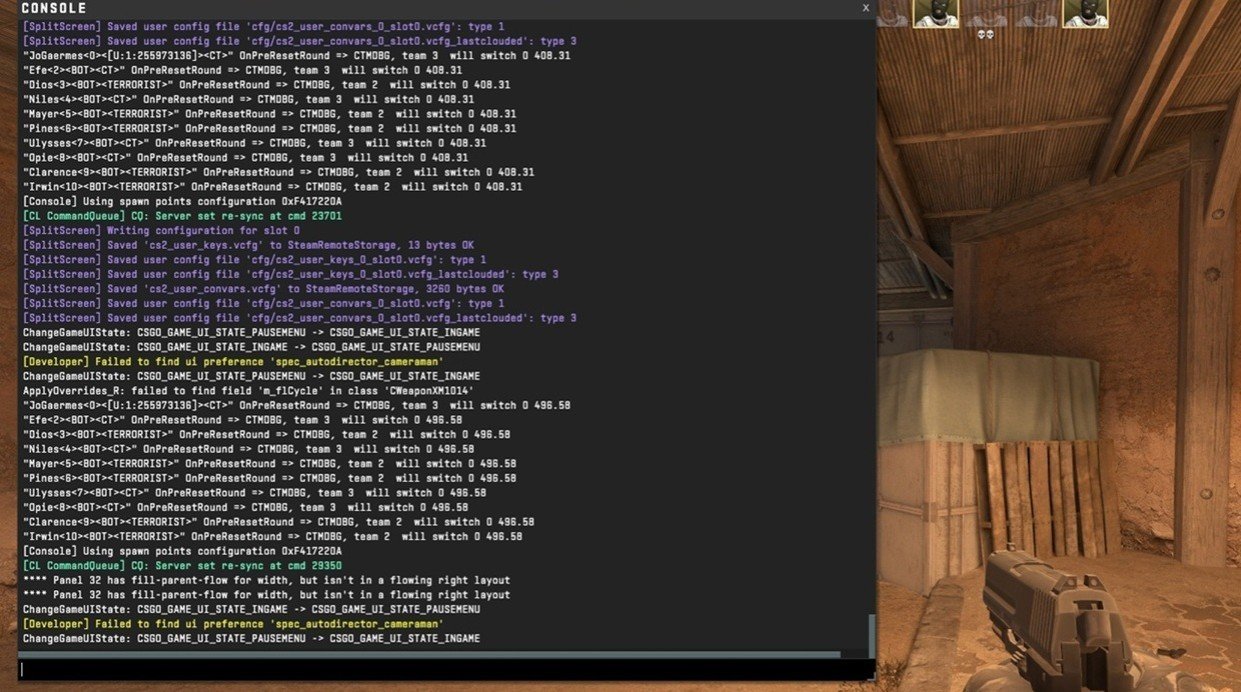Select the left highlighted balaclava player avatar

935,13
